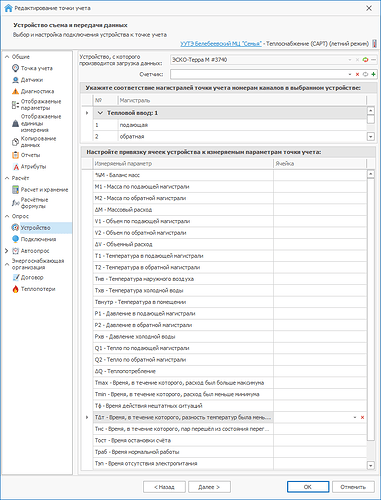
Task: Click the magistral list scroll-down arrow
Action: 370,136
